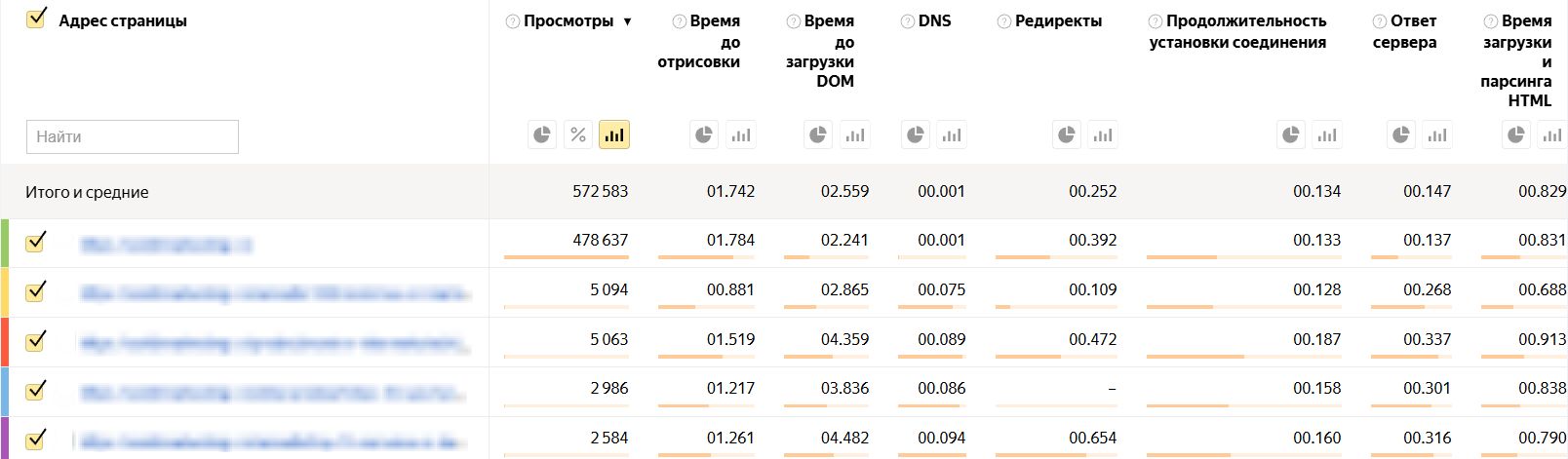Click pie chart under Время до загрузки DOM
The height and width of the screenshot is (459, 1568).
[818, 134]
